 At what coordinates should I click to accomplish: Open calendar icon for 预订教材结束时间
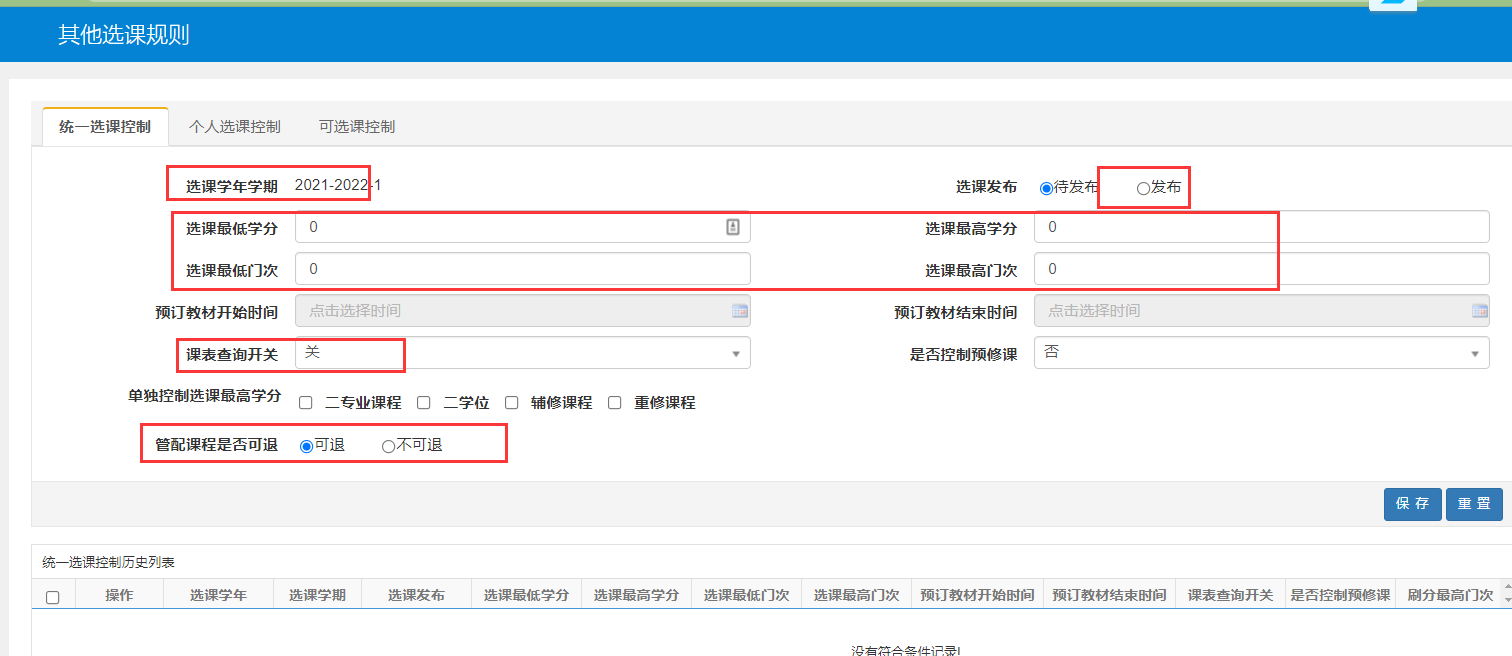[1479, 311]
